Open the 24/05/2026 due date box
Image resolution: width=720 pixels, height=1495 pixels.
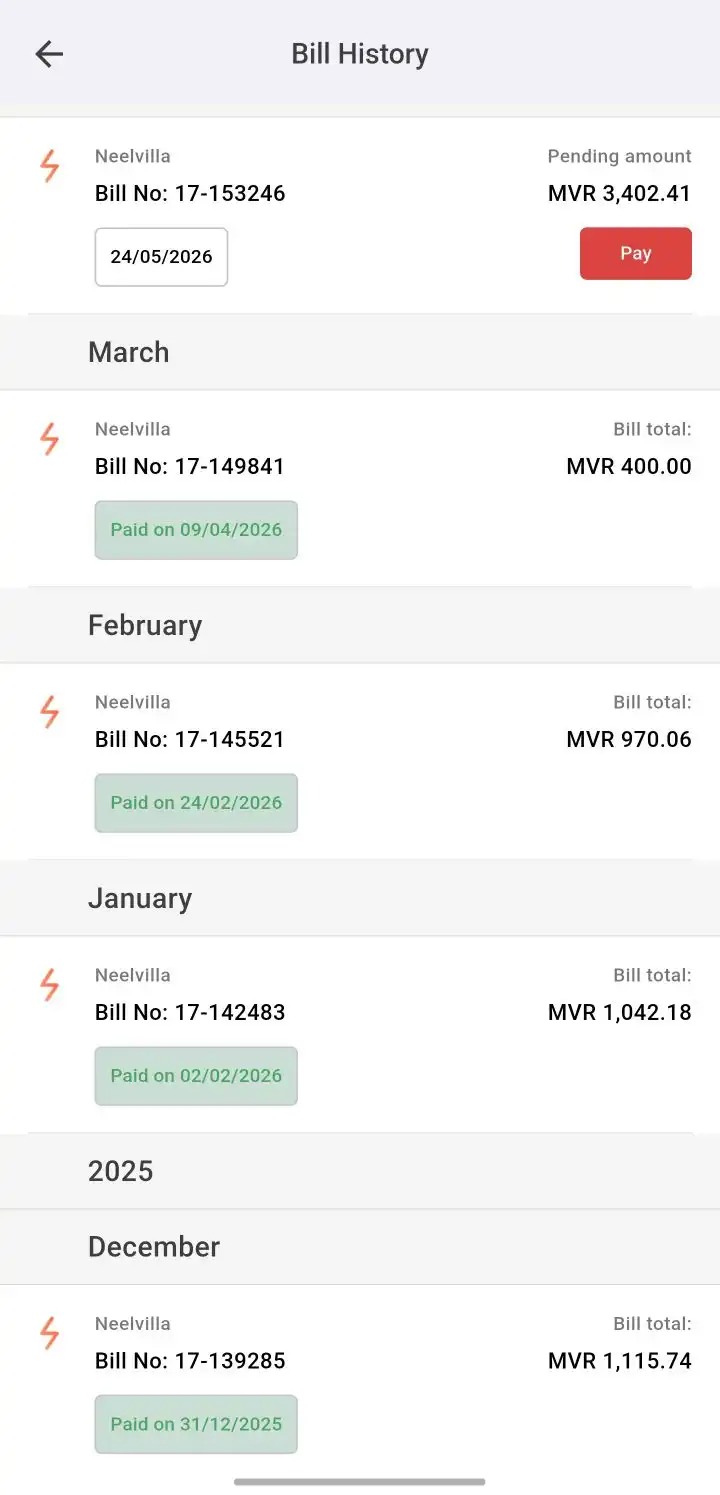[161, 257]
